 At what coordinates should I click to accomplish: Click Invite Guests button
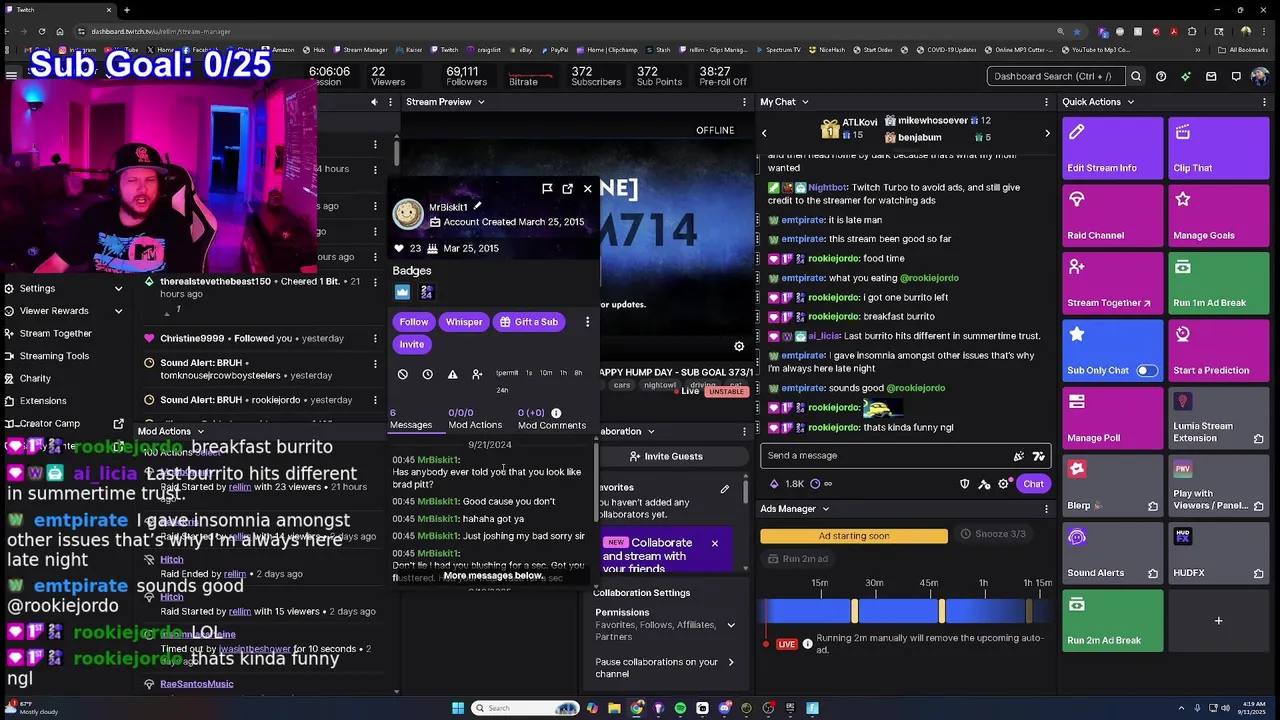tap(666, 456)
